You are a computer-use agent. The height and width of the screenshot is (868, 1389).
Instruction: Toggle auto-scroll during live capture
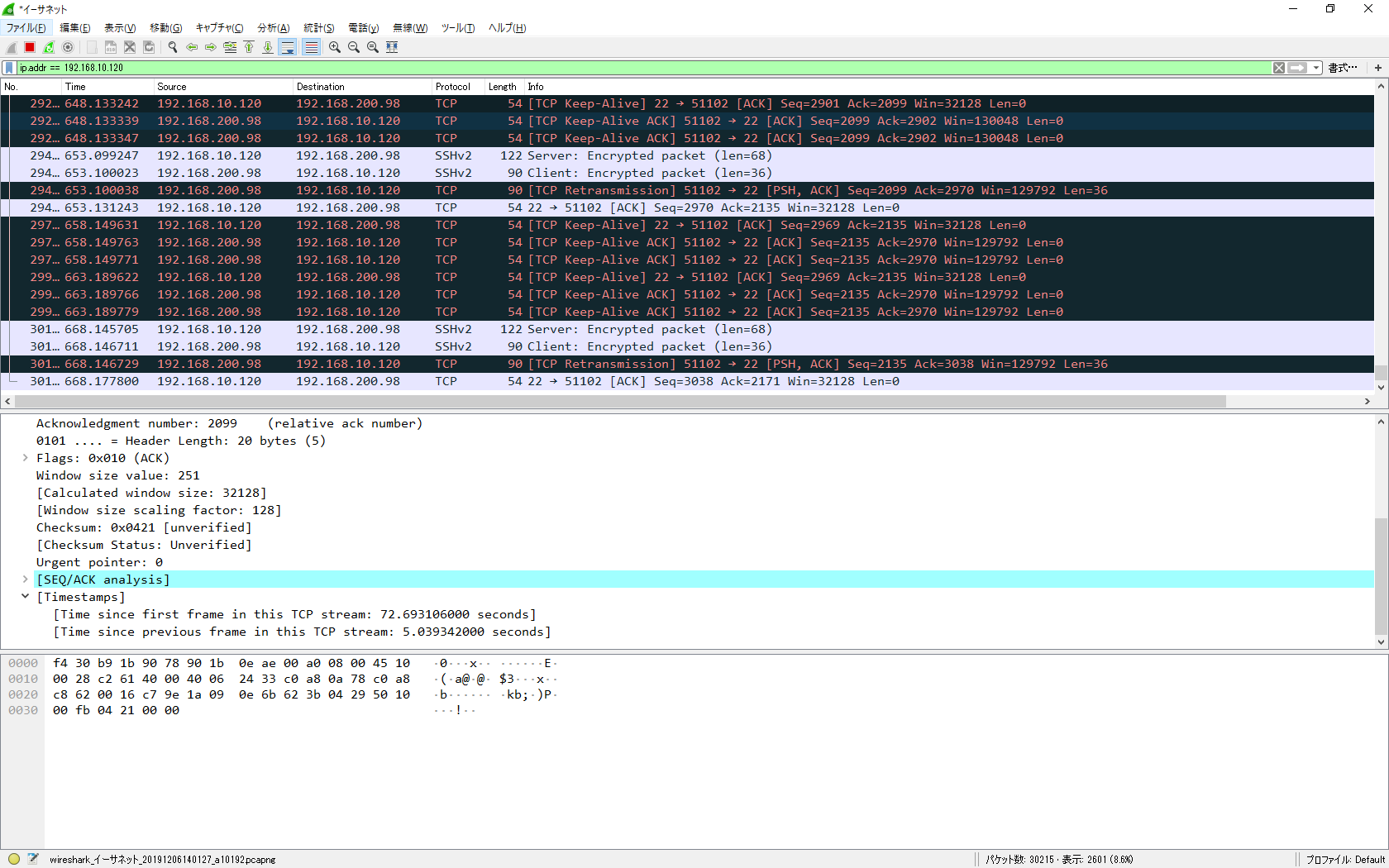[x=288, y=47]
